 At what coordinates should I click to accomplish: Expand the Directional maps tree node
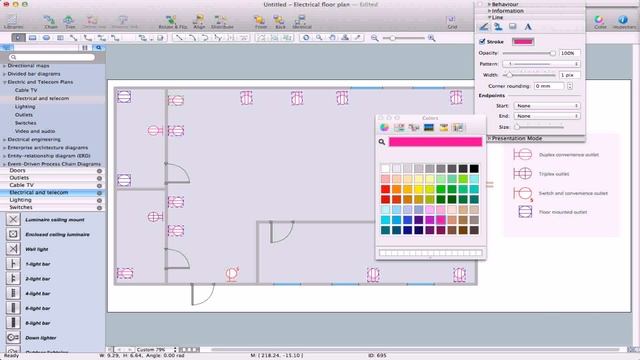pyautogui.click(x=4, y=66)
